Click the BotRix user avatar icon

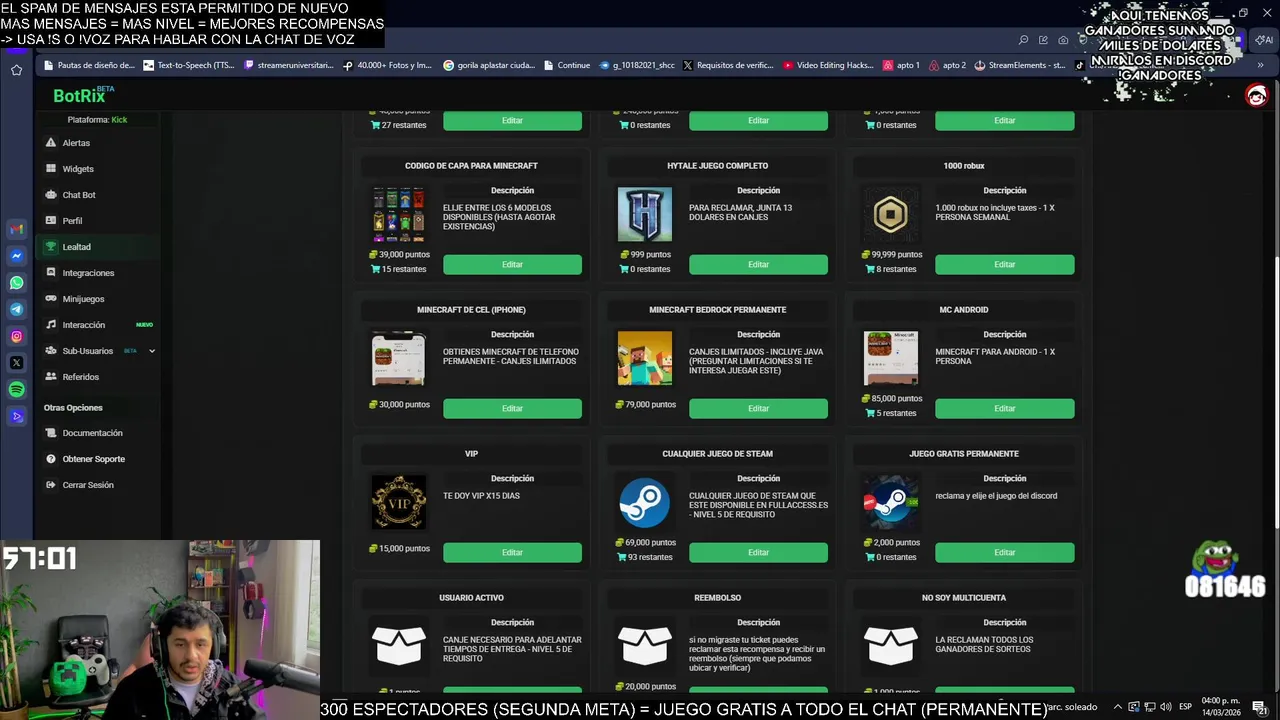pos(1256,96)
